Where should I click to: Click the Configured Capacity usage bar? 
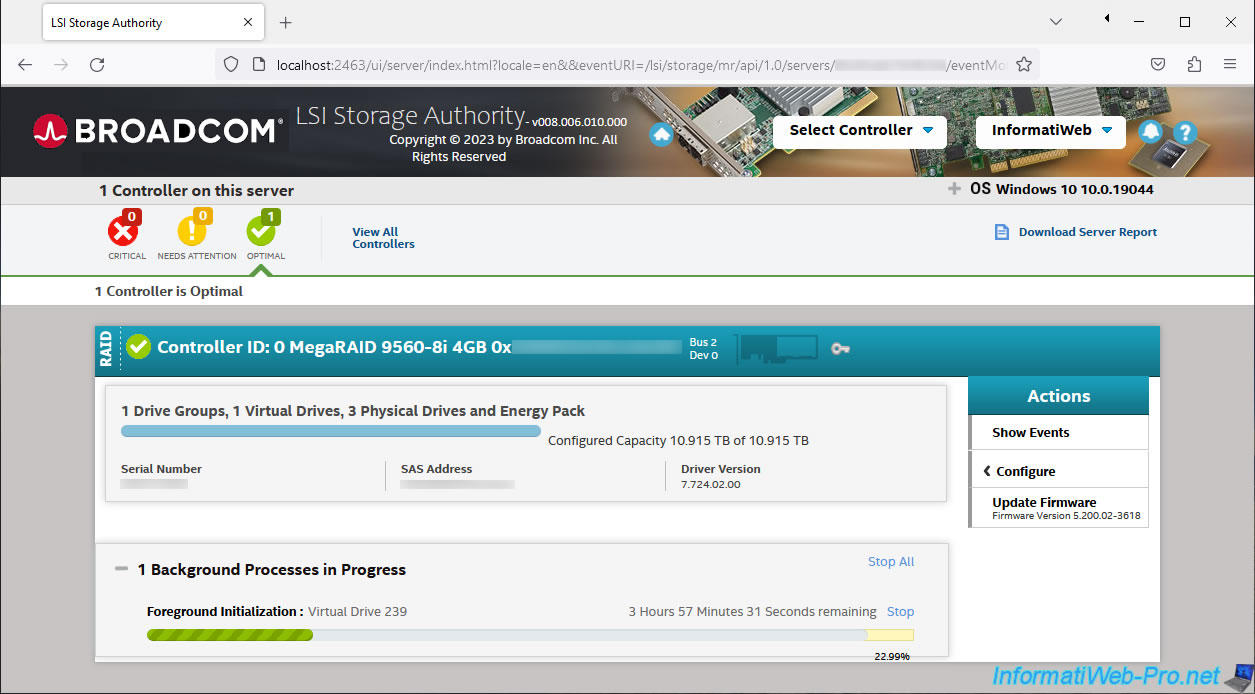[x=331, y=431]
